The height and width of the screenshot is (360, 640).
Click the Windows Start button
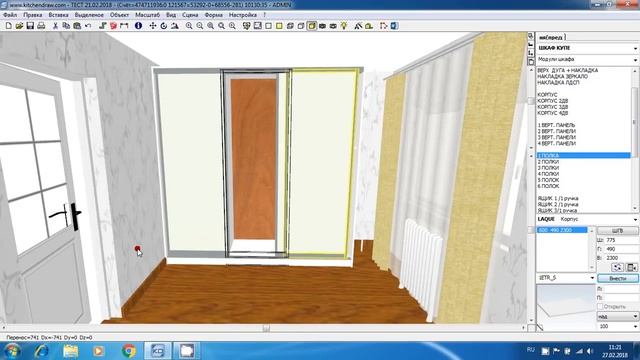coord(12,351)
